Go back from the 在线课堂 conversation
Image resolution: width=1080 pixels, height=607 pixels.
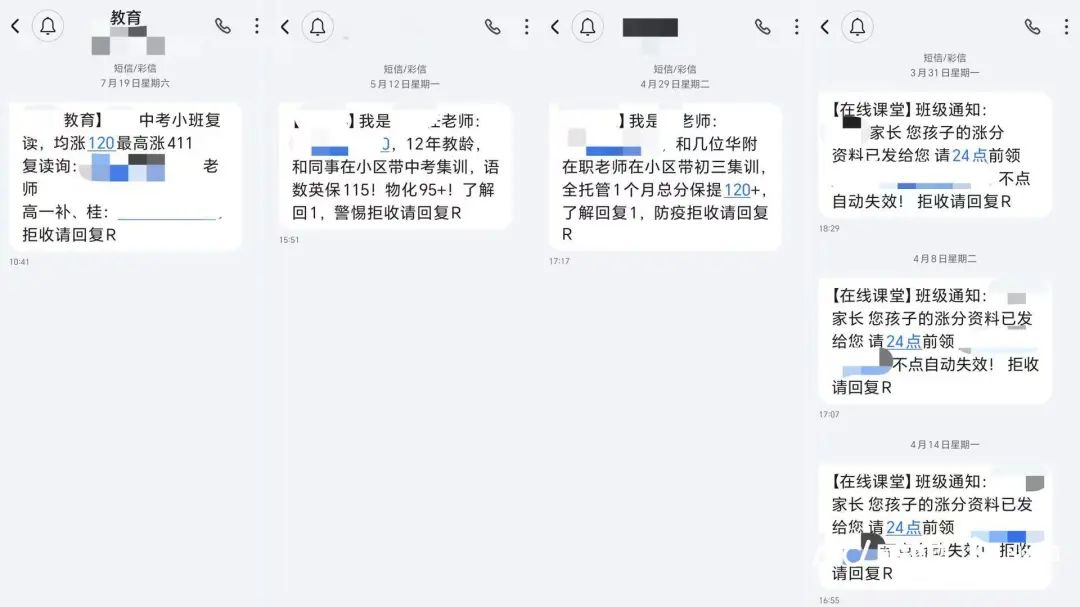click(x=825, y=27)
